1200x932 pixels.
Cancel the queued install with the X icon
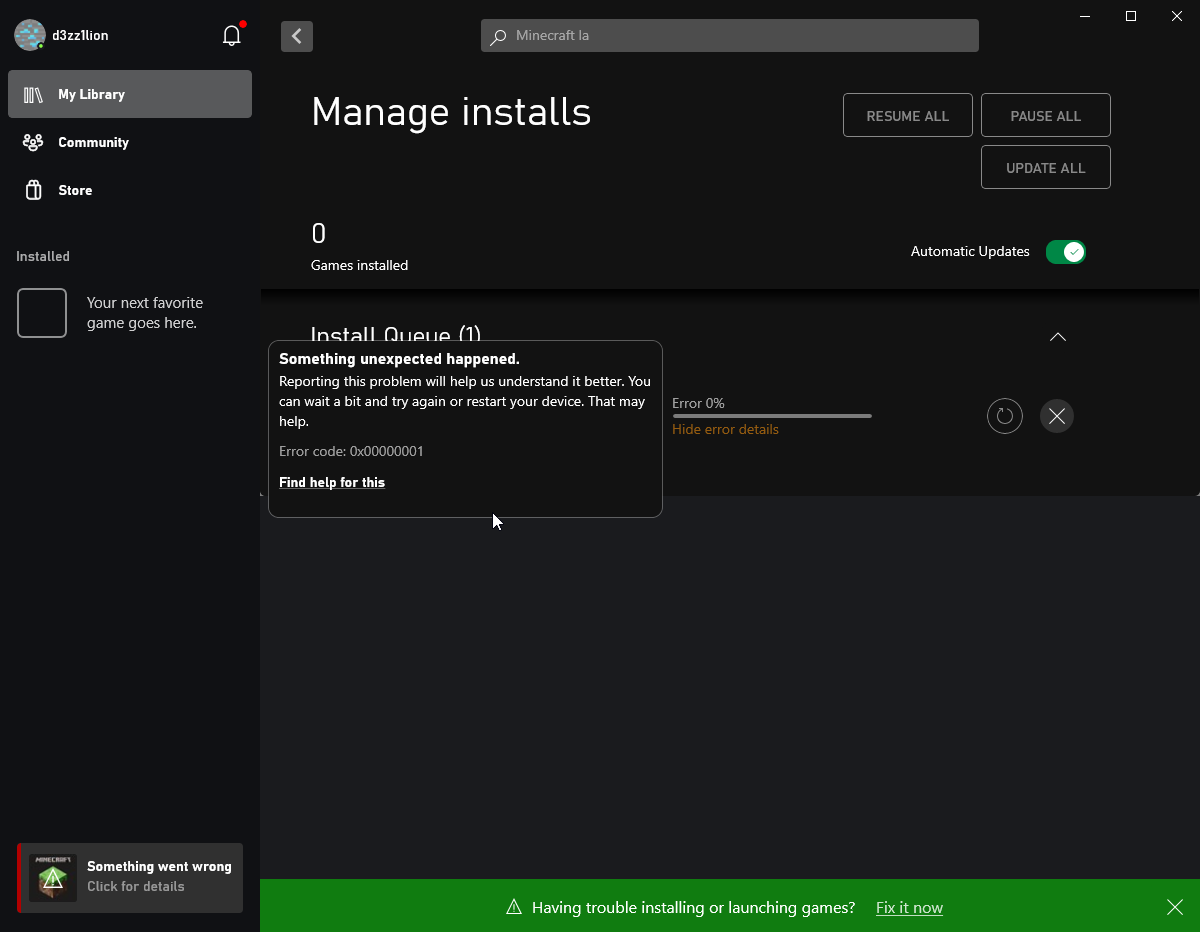[x=1056, y=416]
